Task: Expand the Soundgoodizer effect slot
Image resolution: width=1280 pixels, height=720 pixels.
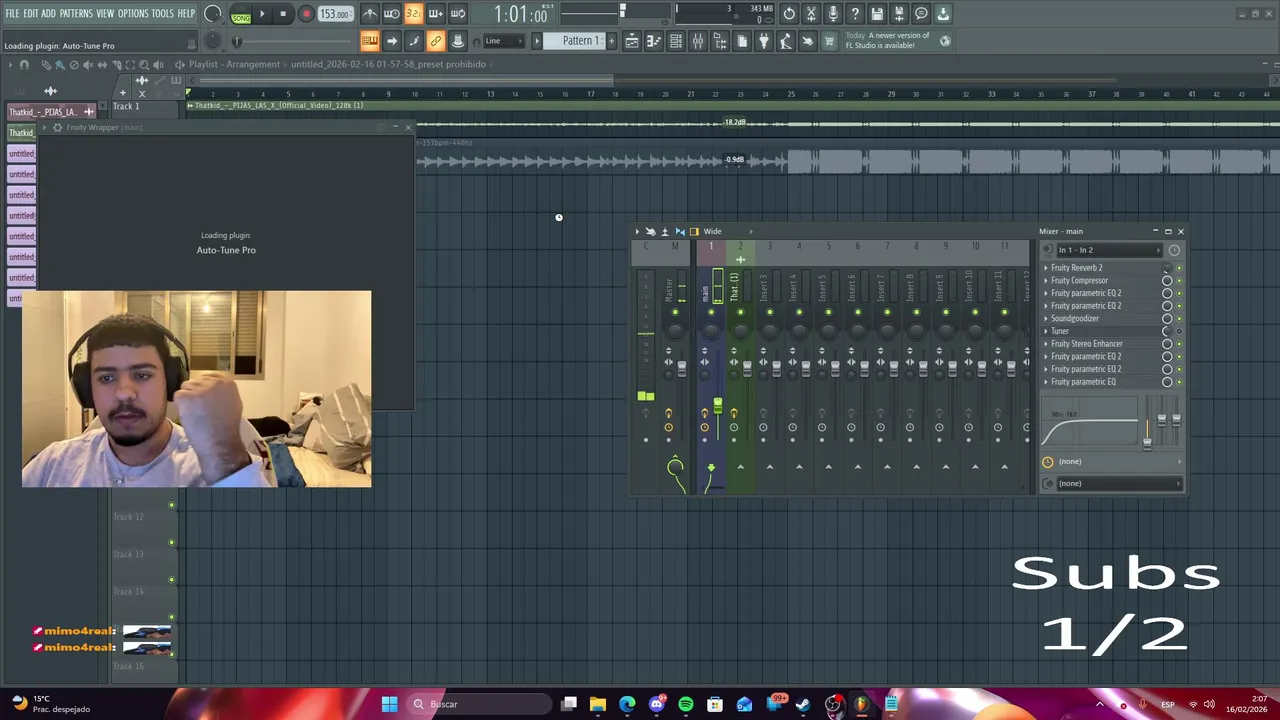Action: coord(1046,318)
